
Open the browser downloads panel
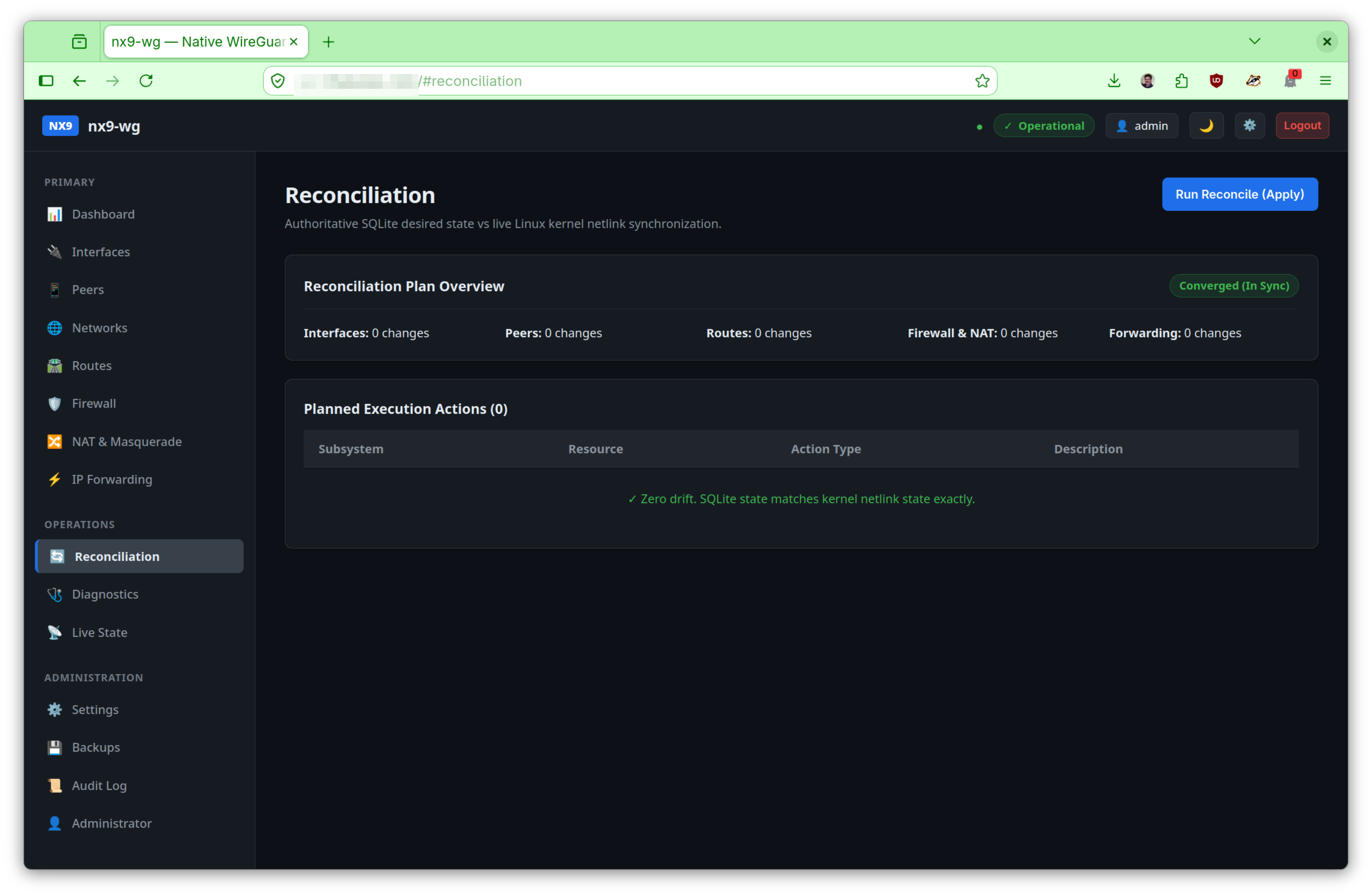point(1114,80)
